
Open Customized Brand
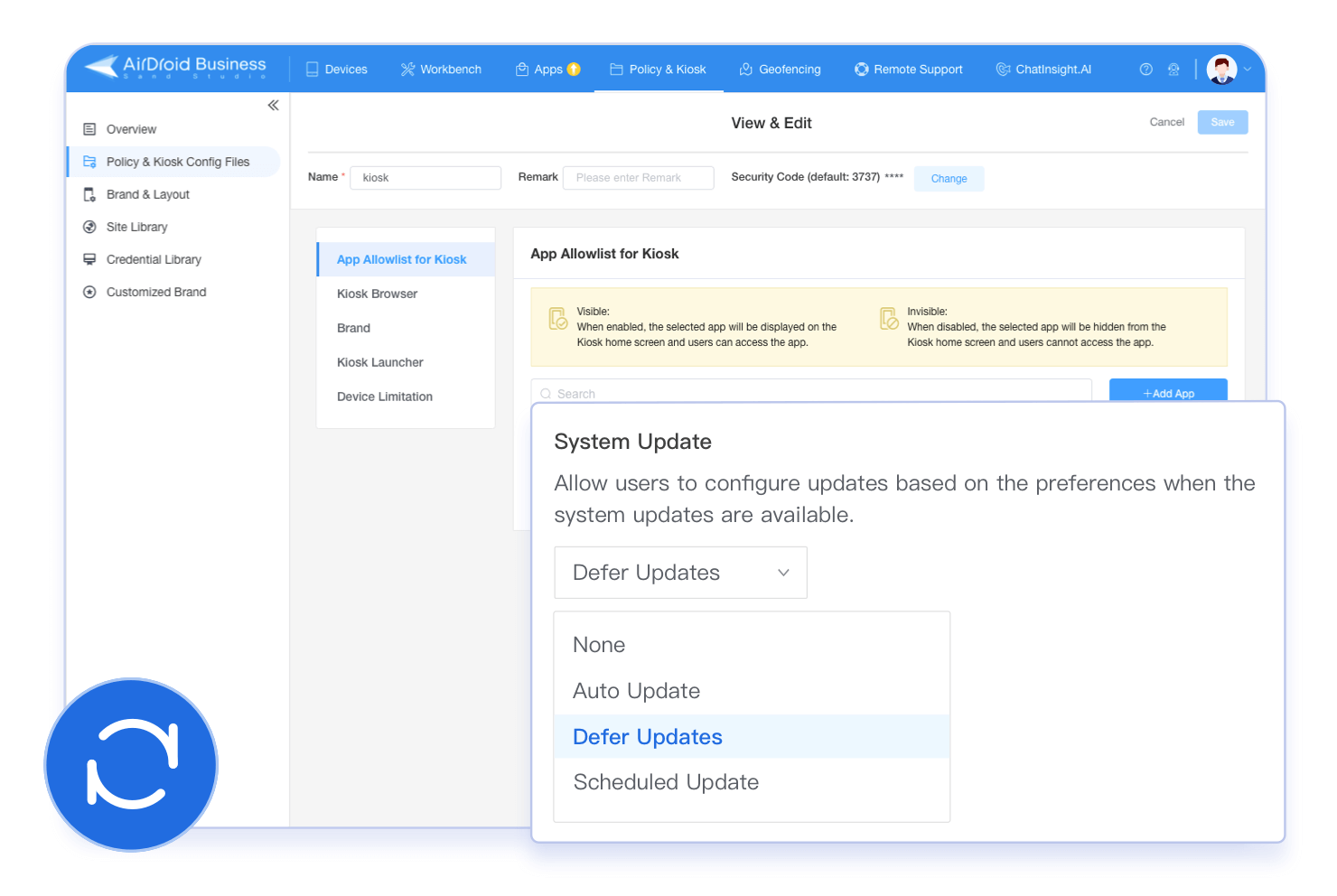pyautogui.click(x=156, y=292)
